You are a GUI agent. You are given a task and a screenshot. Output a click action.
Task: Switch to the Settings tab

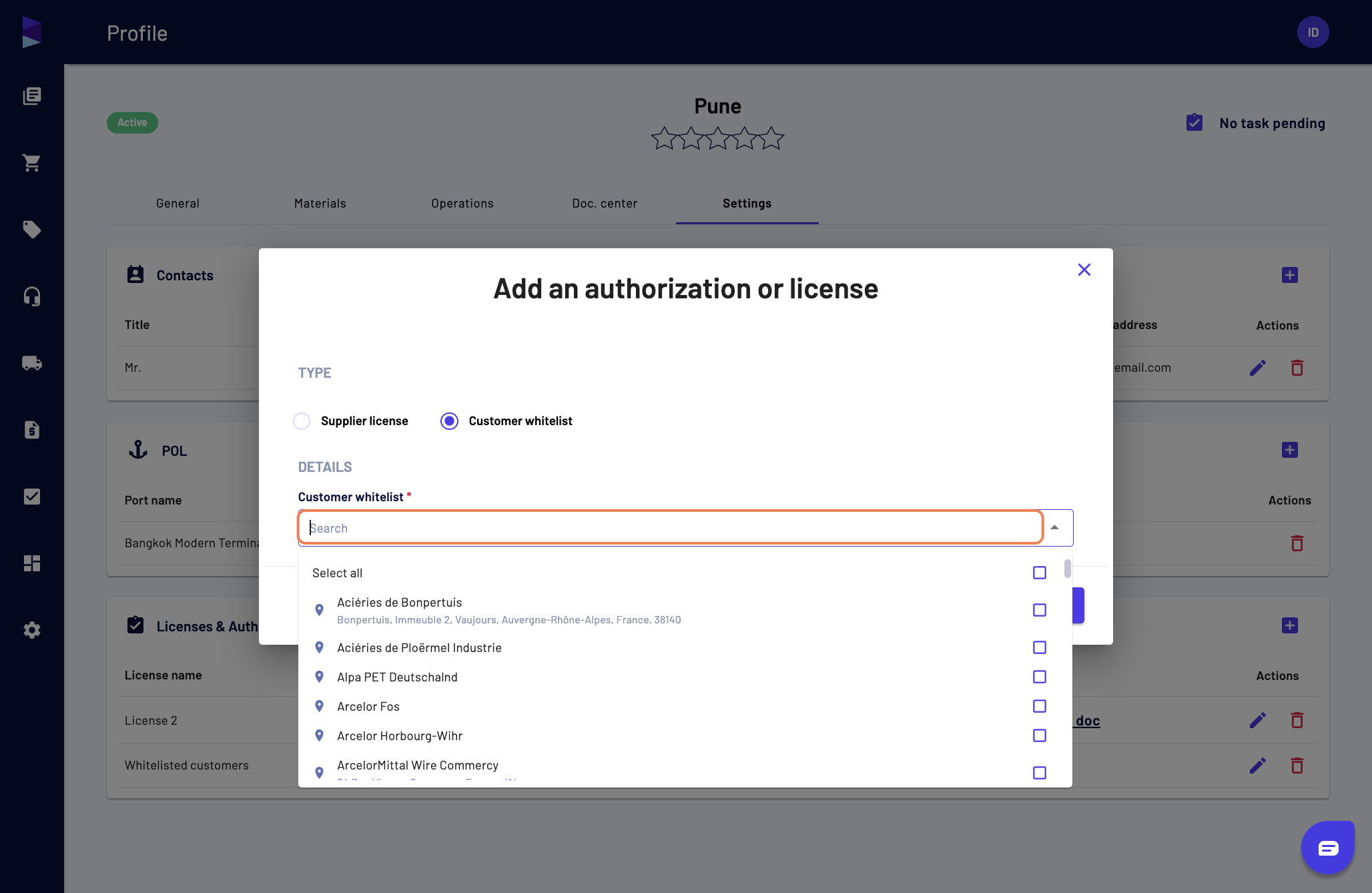coord(747,204)
